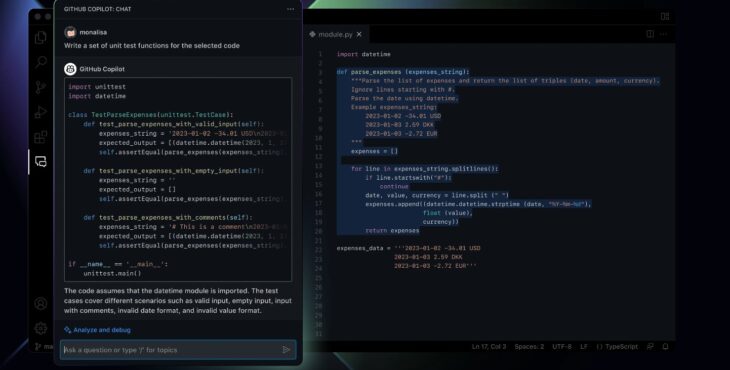Click the layout icon in title bar

665,16
